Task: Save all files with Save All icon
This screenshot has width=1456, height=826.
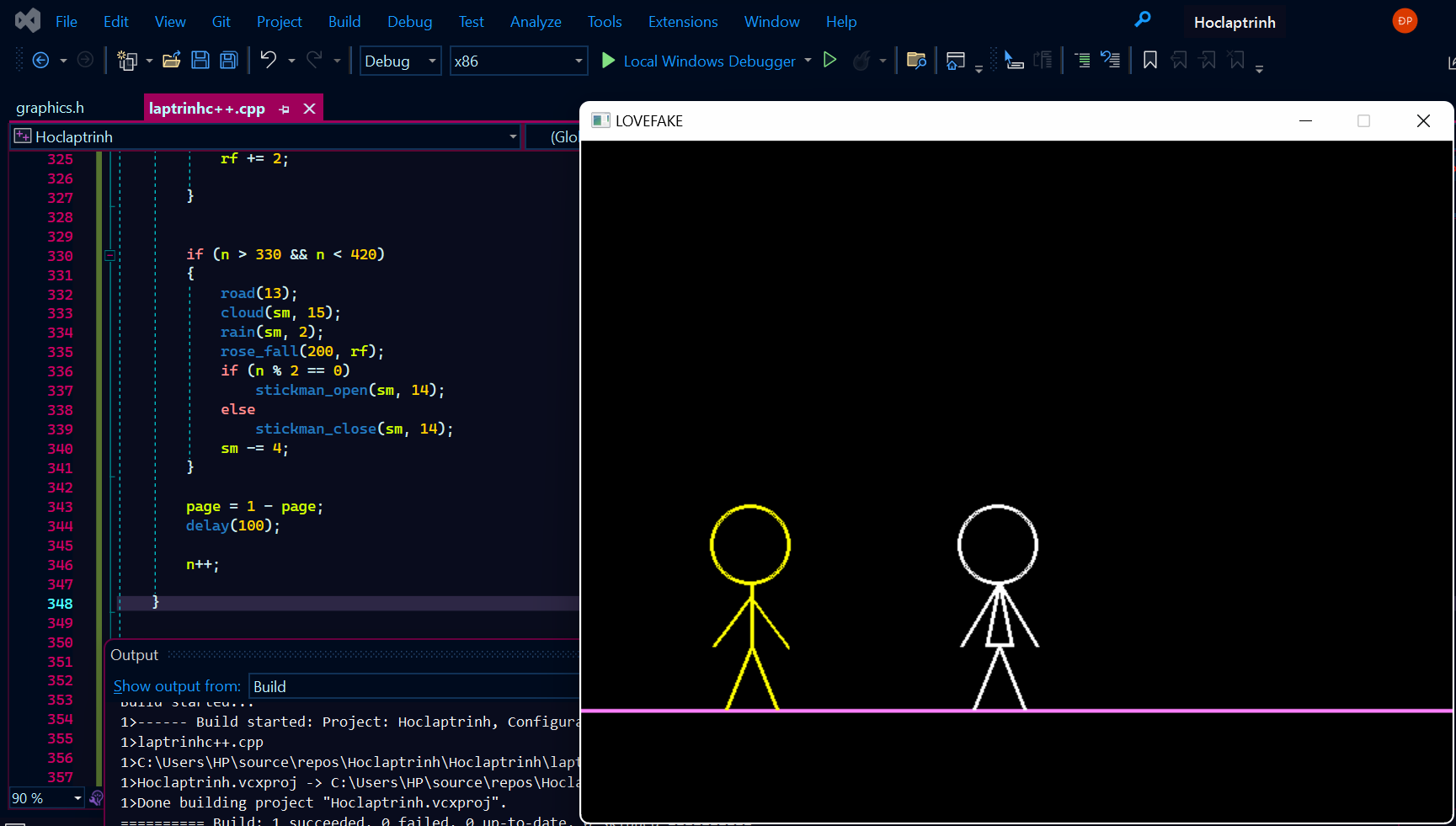Action: (x=228, y=59)
